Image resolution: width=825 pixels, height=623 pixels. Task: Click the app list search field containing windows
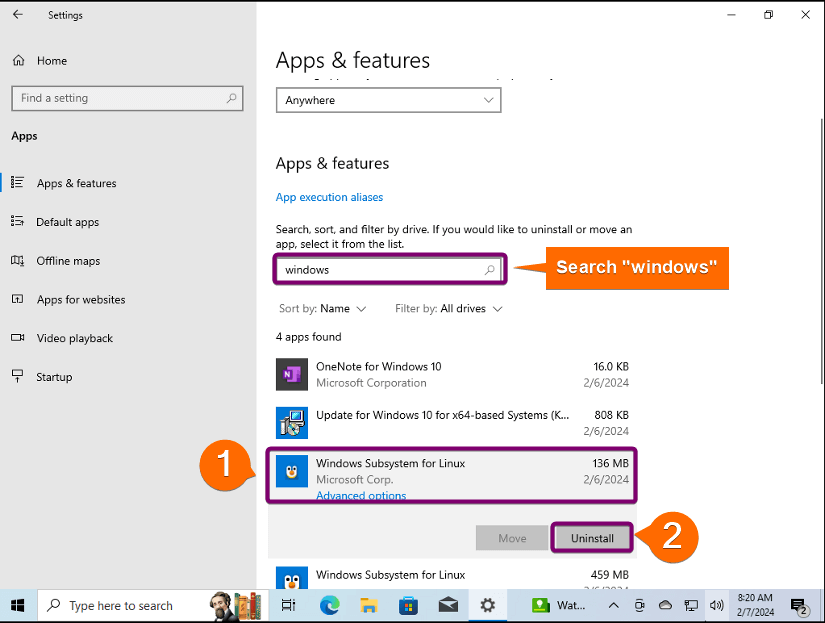click(x=389, y=270)
